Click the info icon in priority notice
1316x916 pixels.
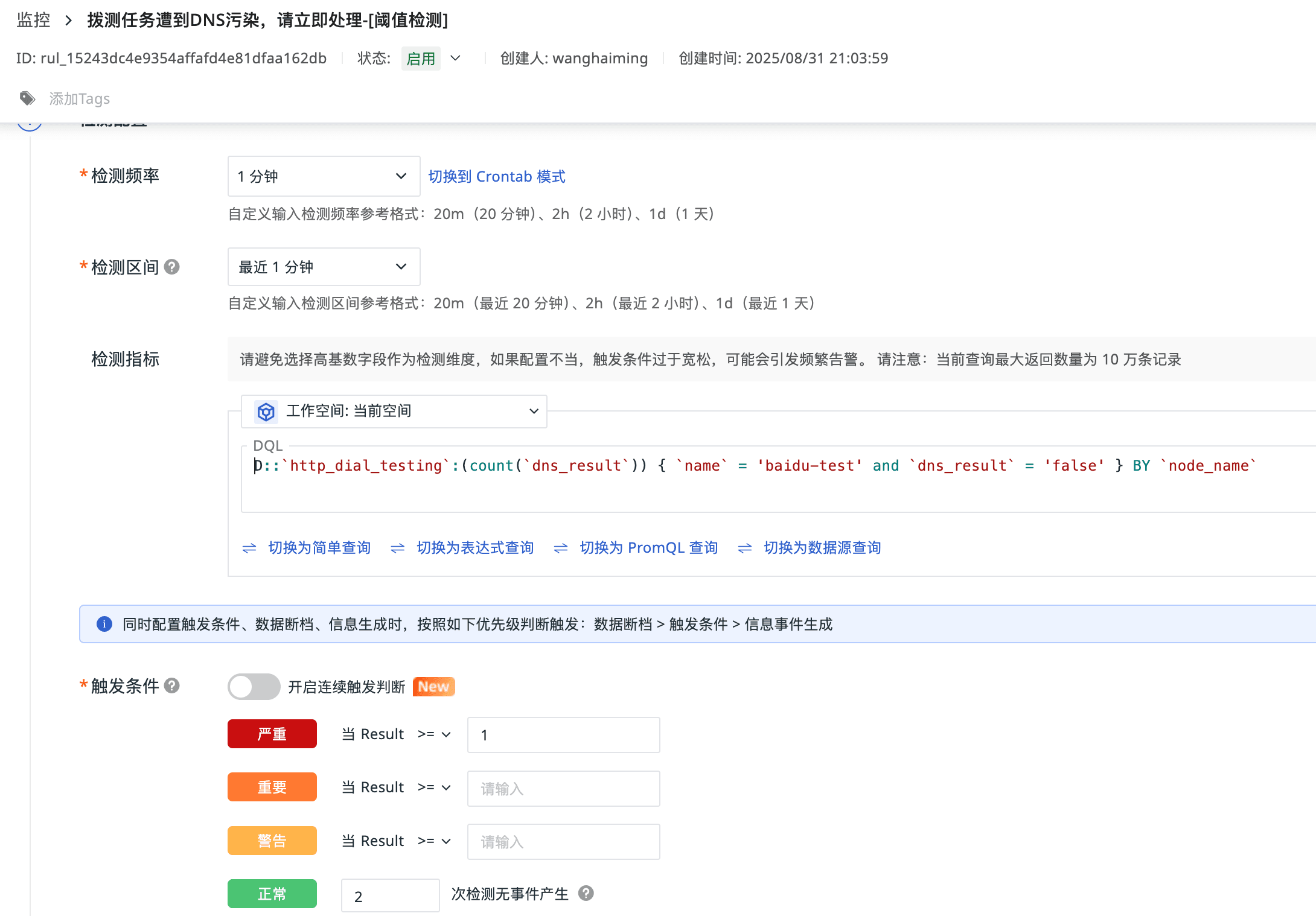104,624
